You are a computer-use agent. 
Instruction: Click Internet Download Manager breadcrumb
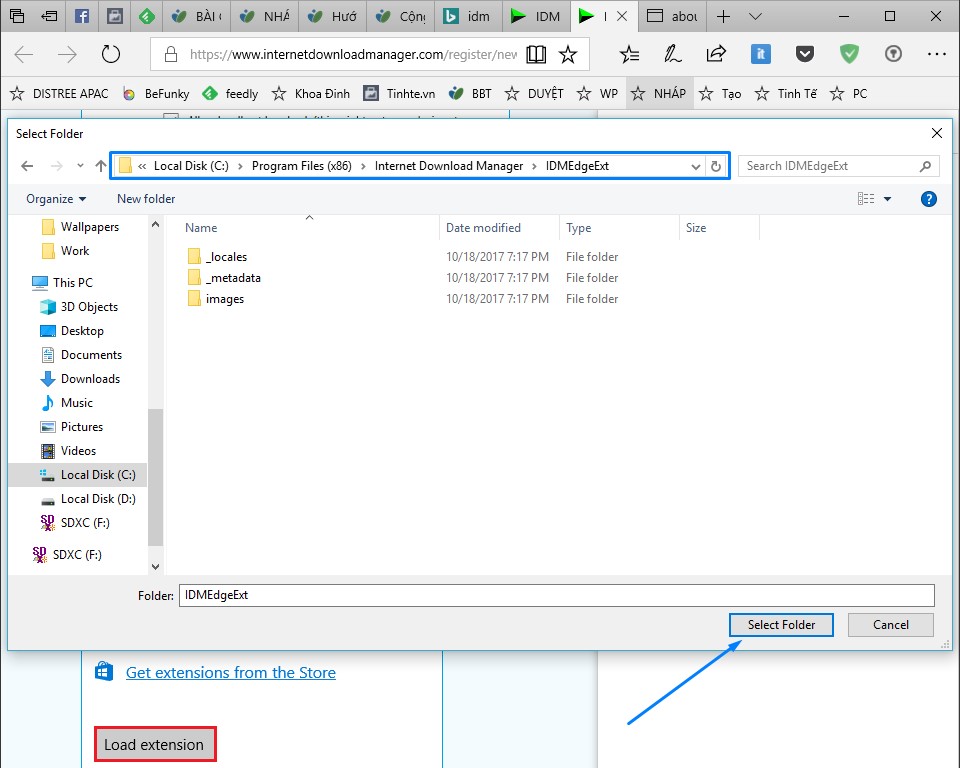449,166
